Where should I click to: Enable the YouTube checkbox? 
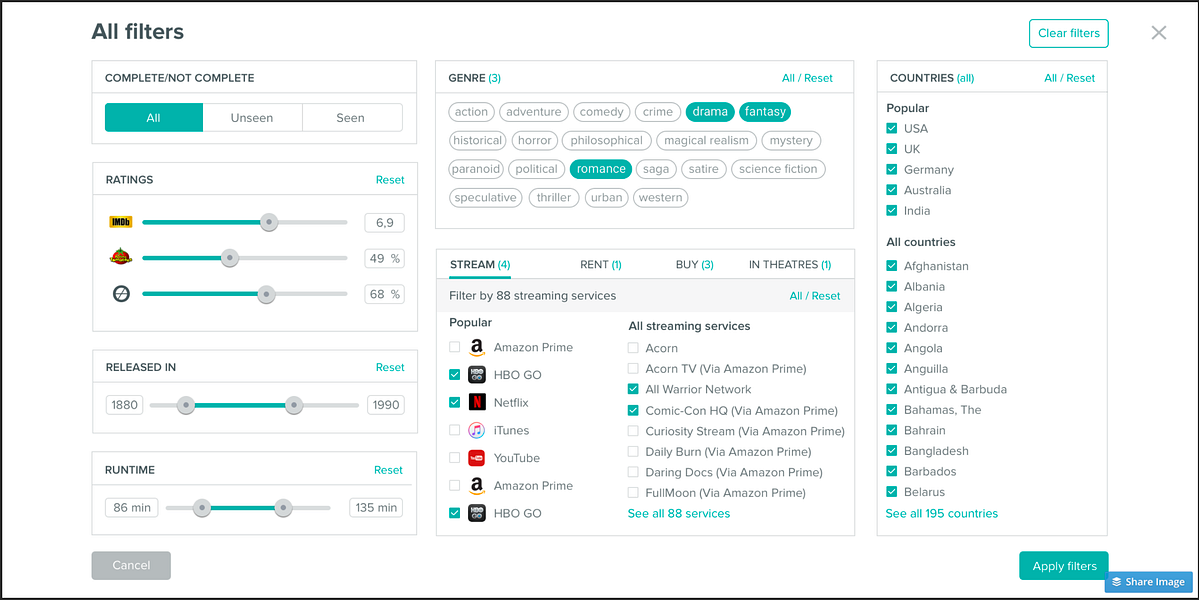click(455, 458)
